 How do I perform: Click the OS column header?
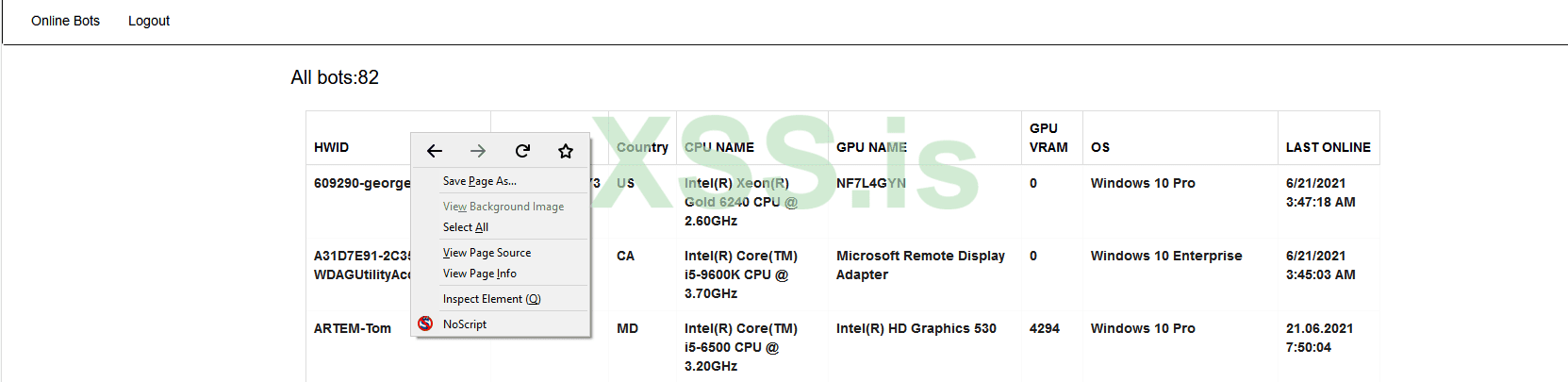[x=1100, y=147]
